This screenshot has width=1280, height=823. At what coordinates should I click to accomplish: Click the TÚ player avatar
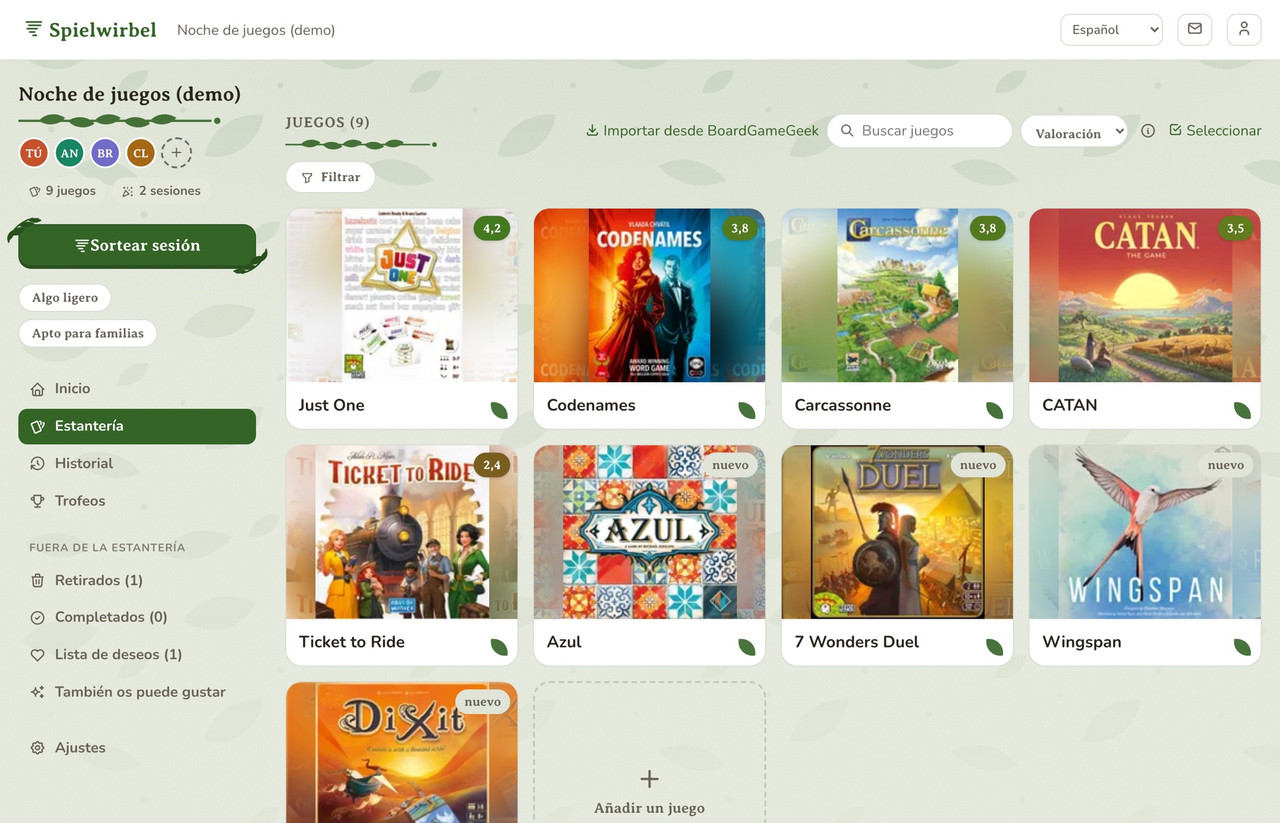click(x=34, y=153)
